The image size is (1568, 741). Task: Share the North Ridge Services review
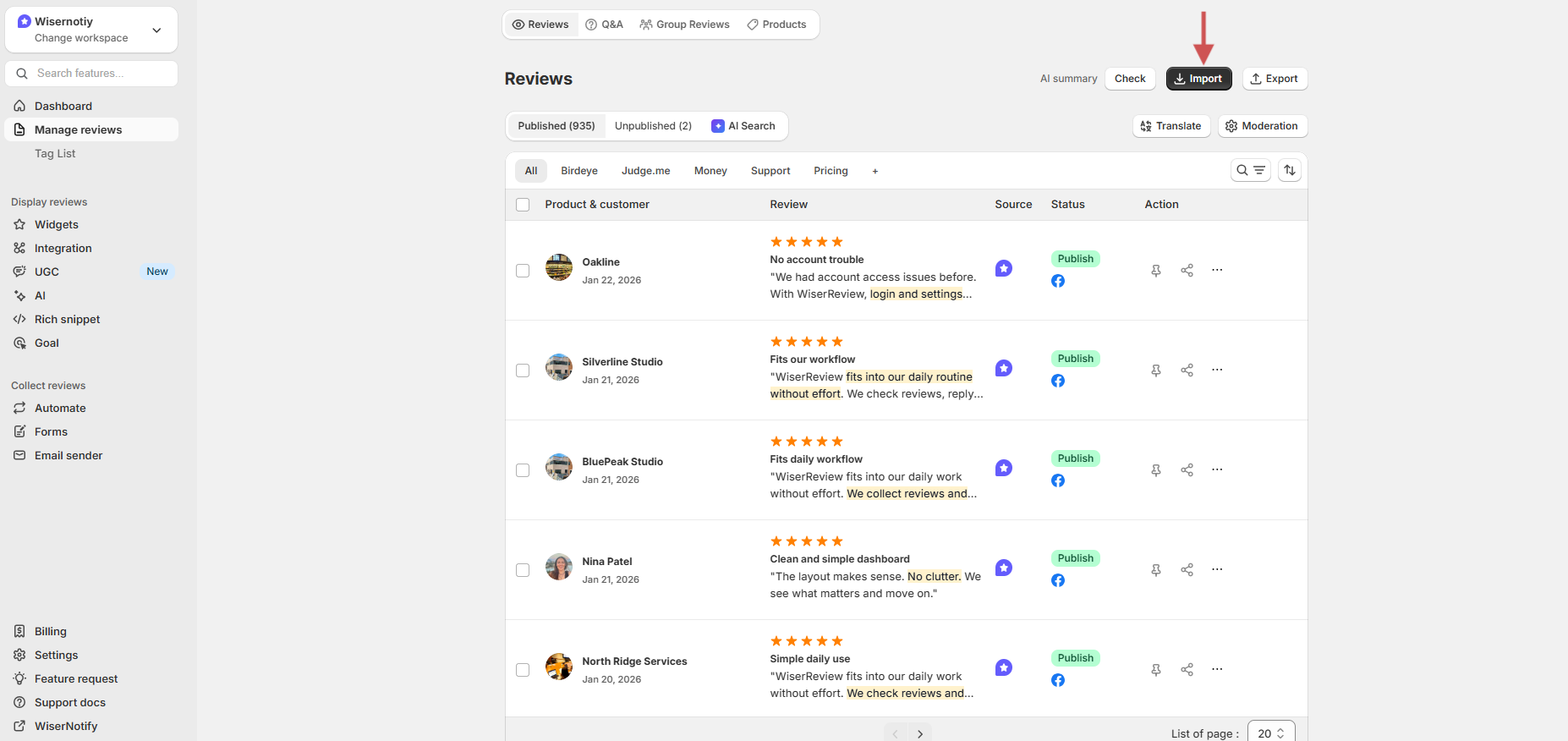coord(1187,670)
